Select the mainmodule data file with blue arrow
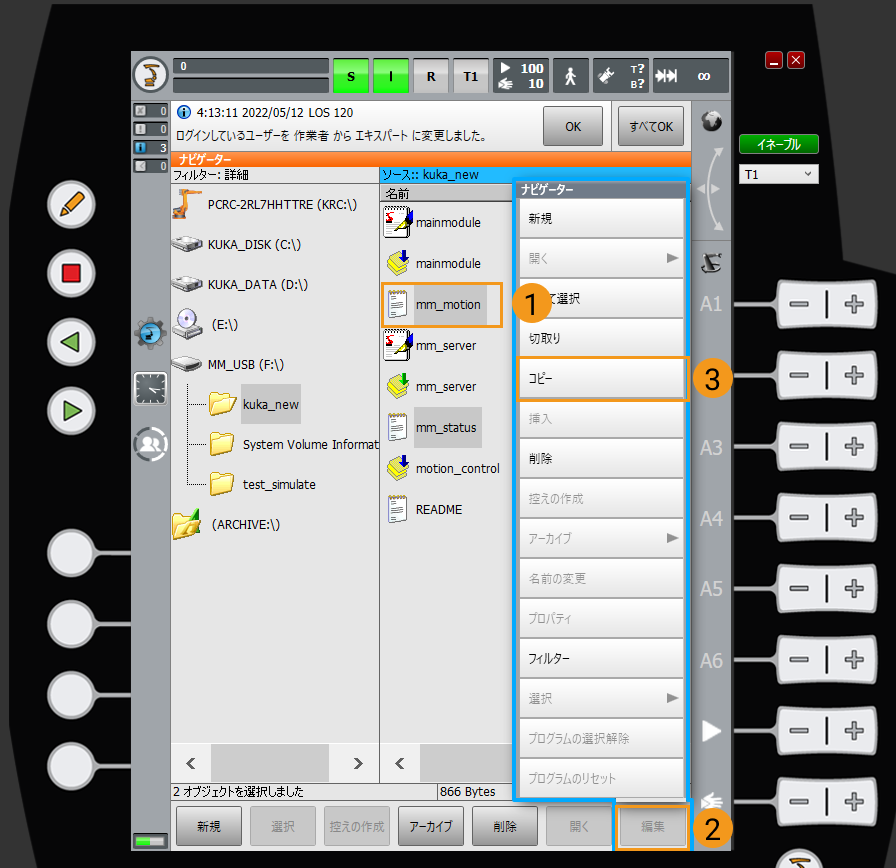The width and height of the screenshot is (896, 868). [x=433, y=263]
